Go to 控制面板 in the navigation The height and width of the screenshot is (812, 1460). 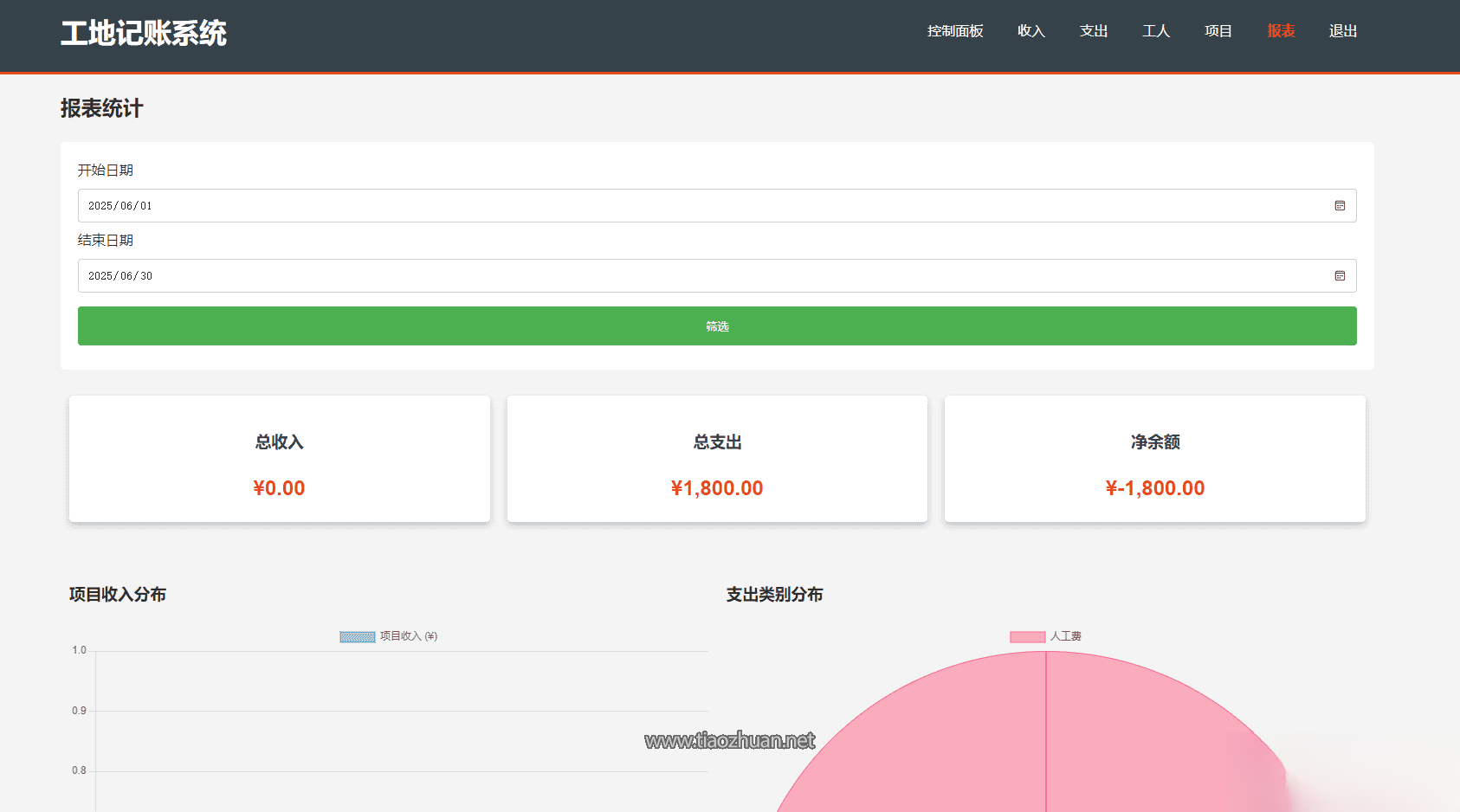coord(955,31)
